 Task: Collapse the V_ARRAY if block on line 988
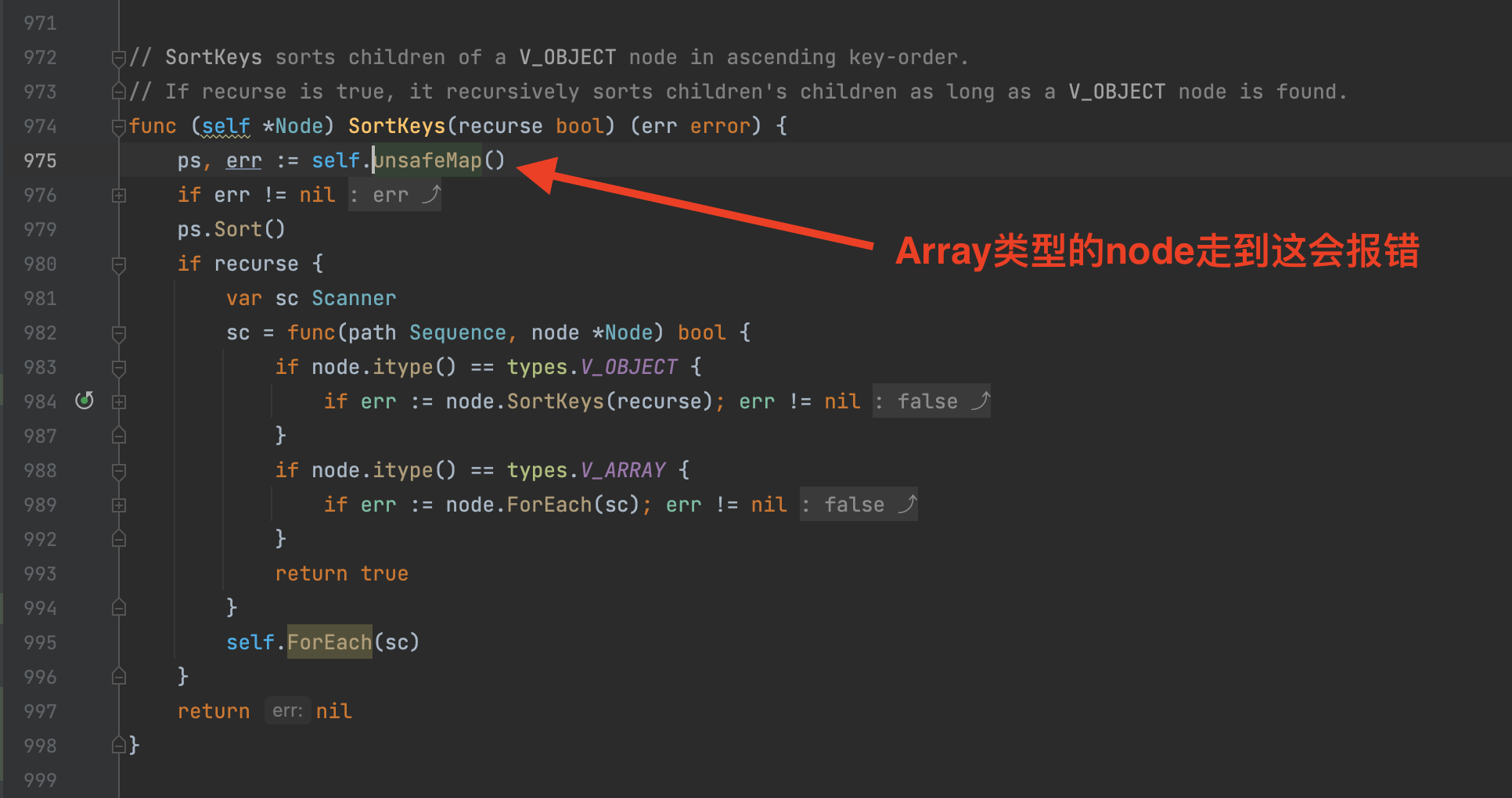point(118,470)
